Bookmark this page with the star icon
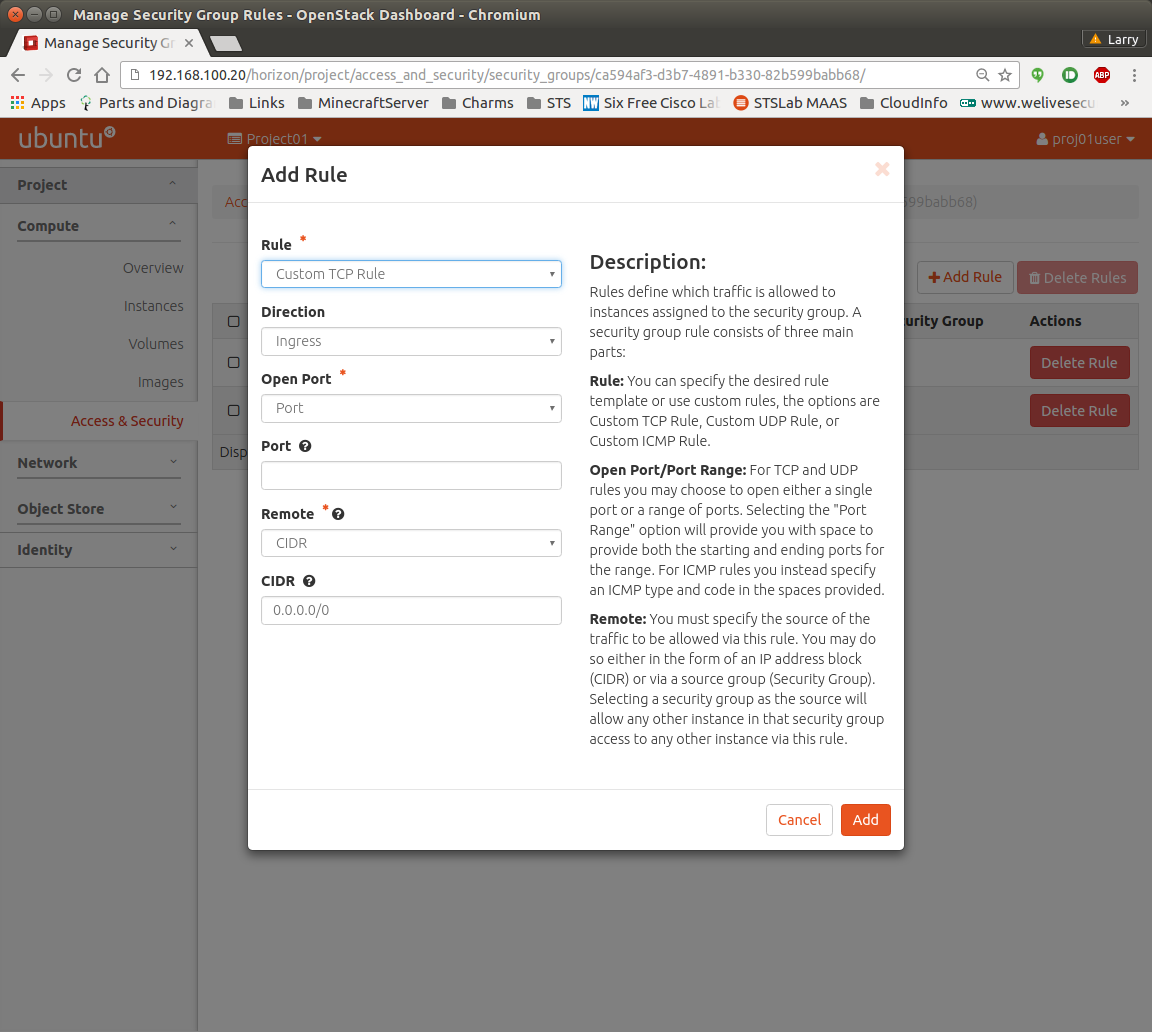This screenshot has width=1152, height=1032. (x=1005, y=75)
